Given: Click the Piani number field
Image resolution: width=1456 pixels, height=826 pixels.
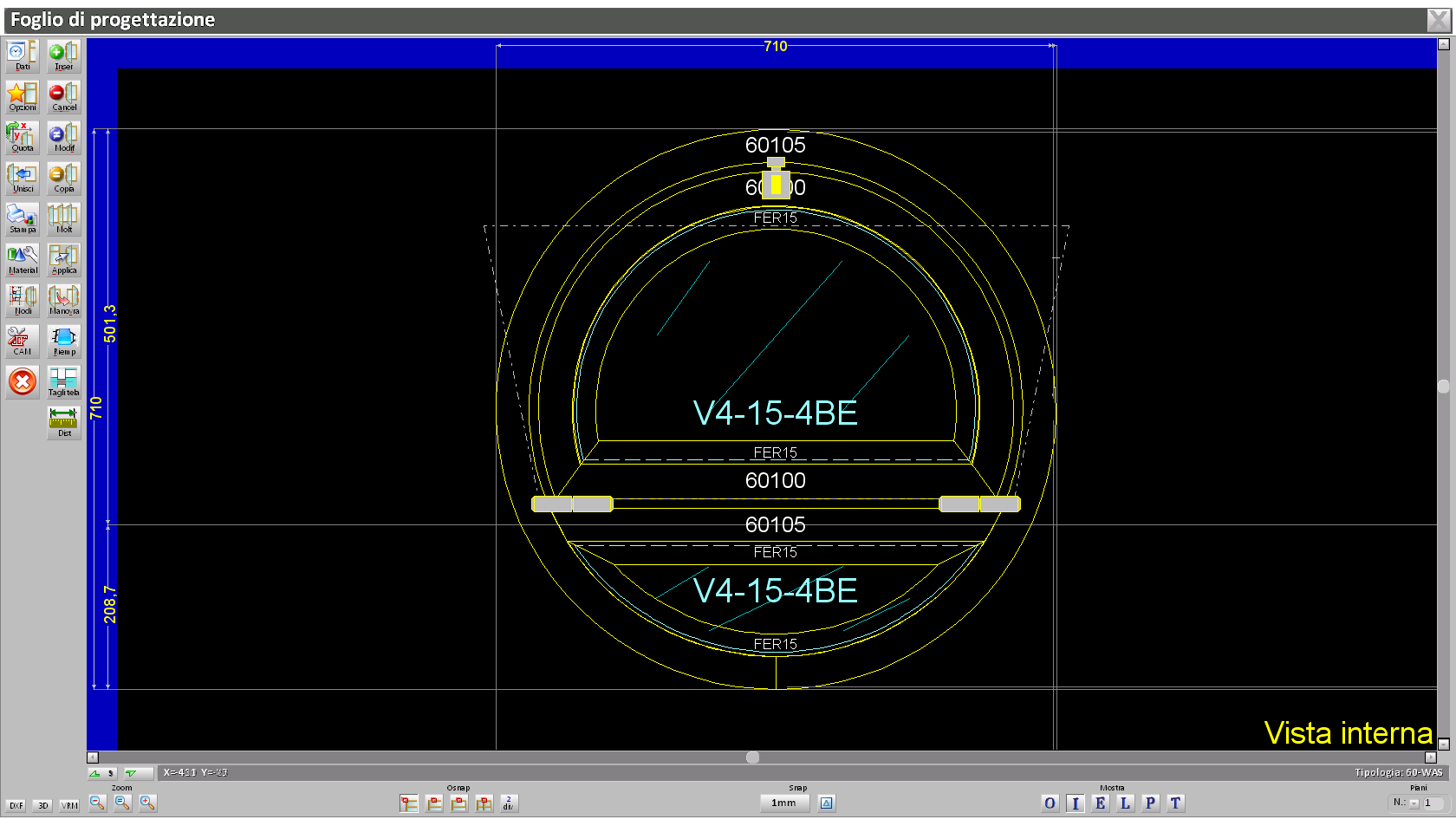Looking at the screenshot, I should point(1435,803).
